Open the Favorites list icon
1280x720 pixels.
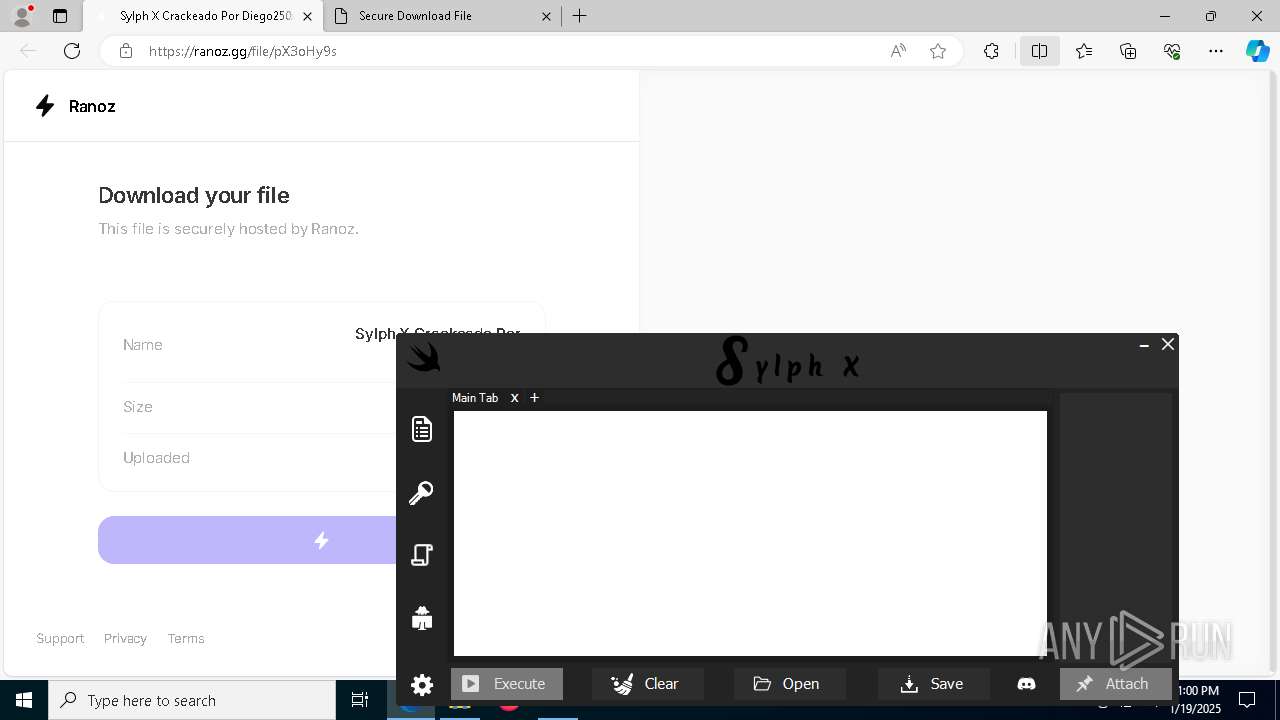(1084, 51)
